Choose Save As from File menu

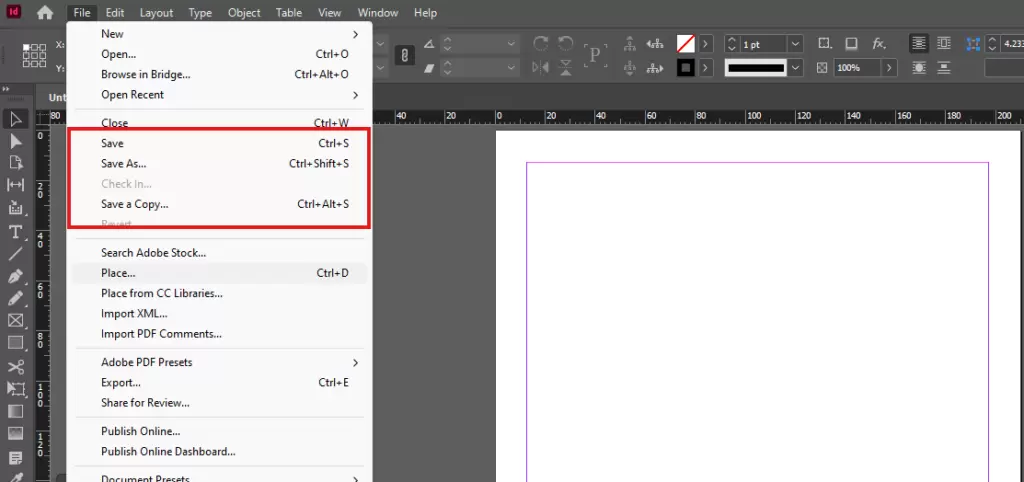pos(123,164)
